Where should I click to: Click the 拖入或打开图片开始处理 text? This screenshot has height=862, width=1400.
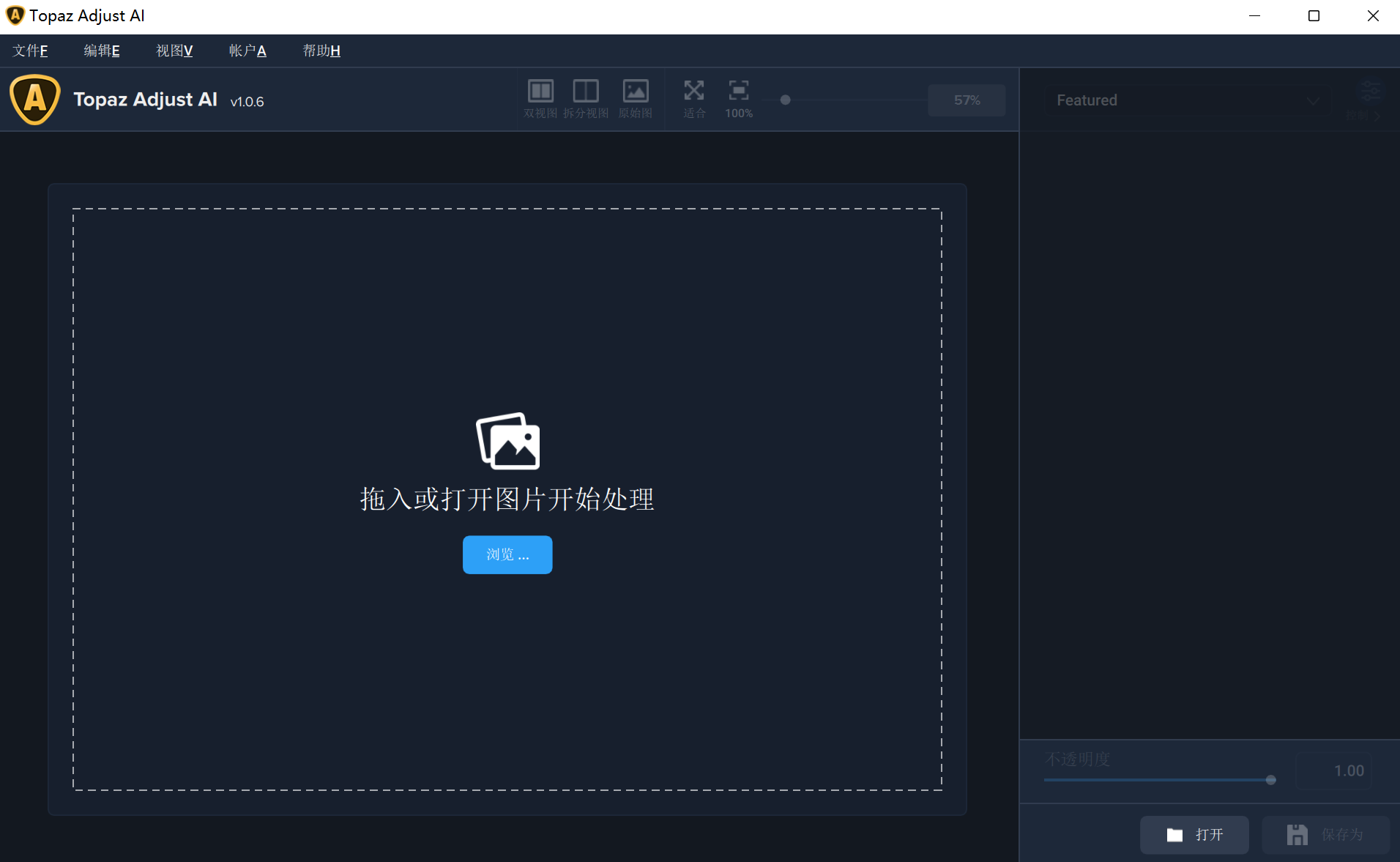click(x=507, y=499)
